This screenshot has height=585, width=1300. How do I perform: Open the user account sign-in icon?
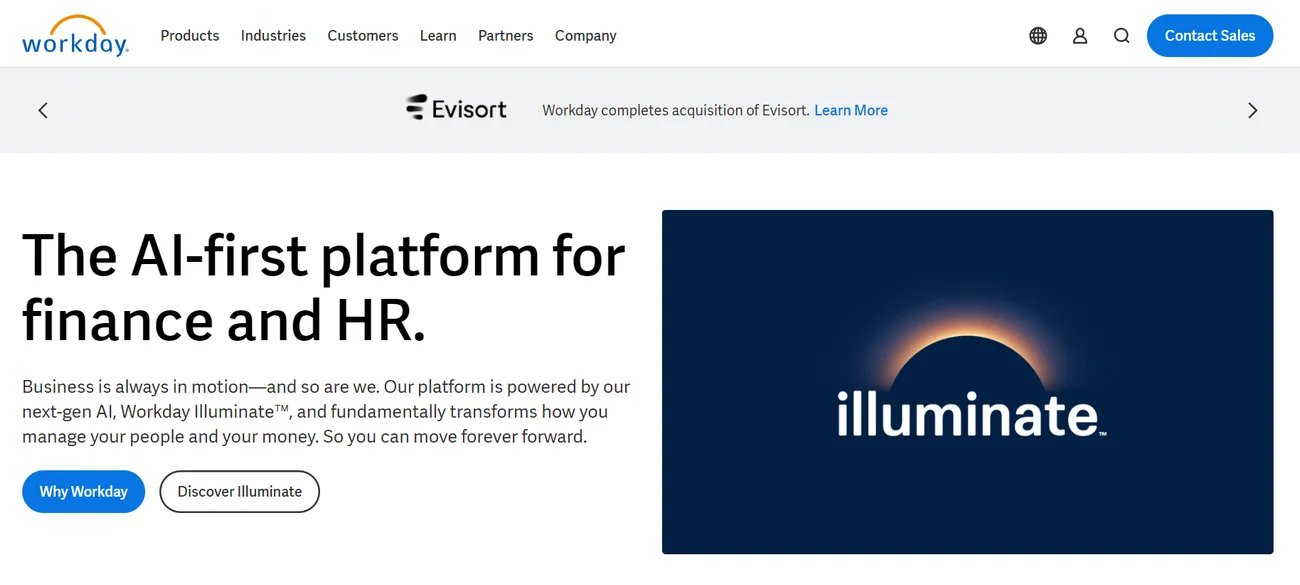[x=1080, y=36]
